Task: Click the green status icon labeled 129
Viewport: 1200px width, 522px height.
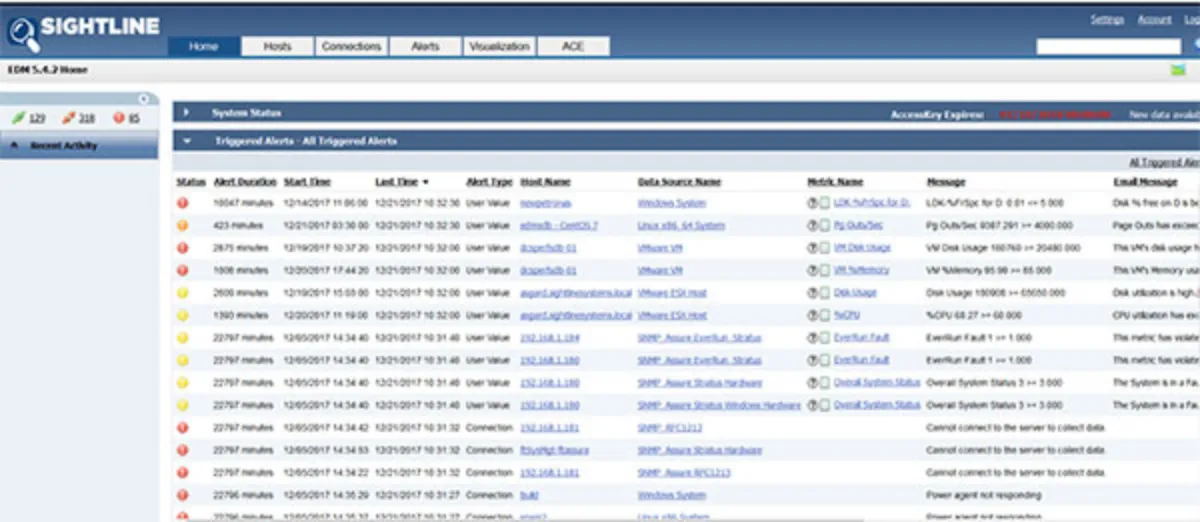Action: click(19, 118)
